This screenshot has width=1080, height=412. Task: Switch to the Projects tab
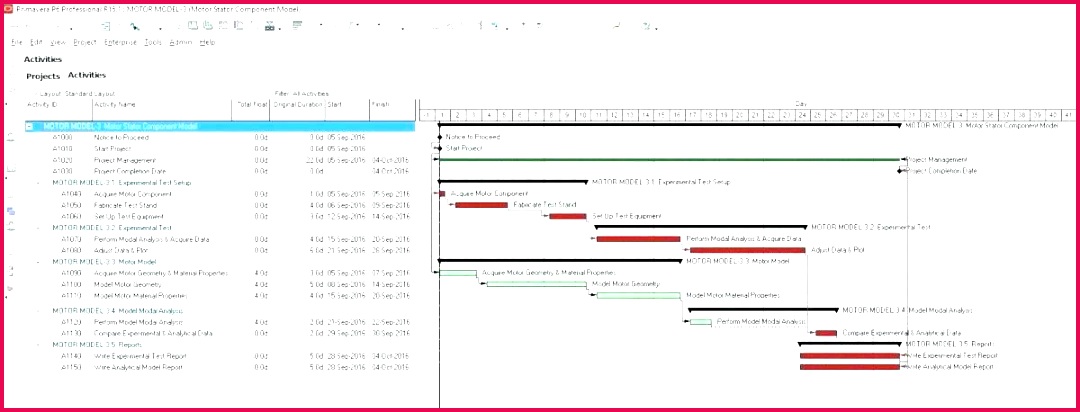pos(43,76)
